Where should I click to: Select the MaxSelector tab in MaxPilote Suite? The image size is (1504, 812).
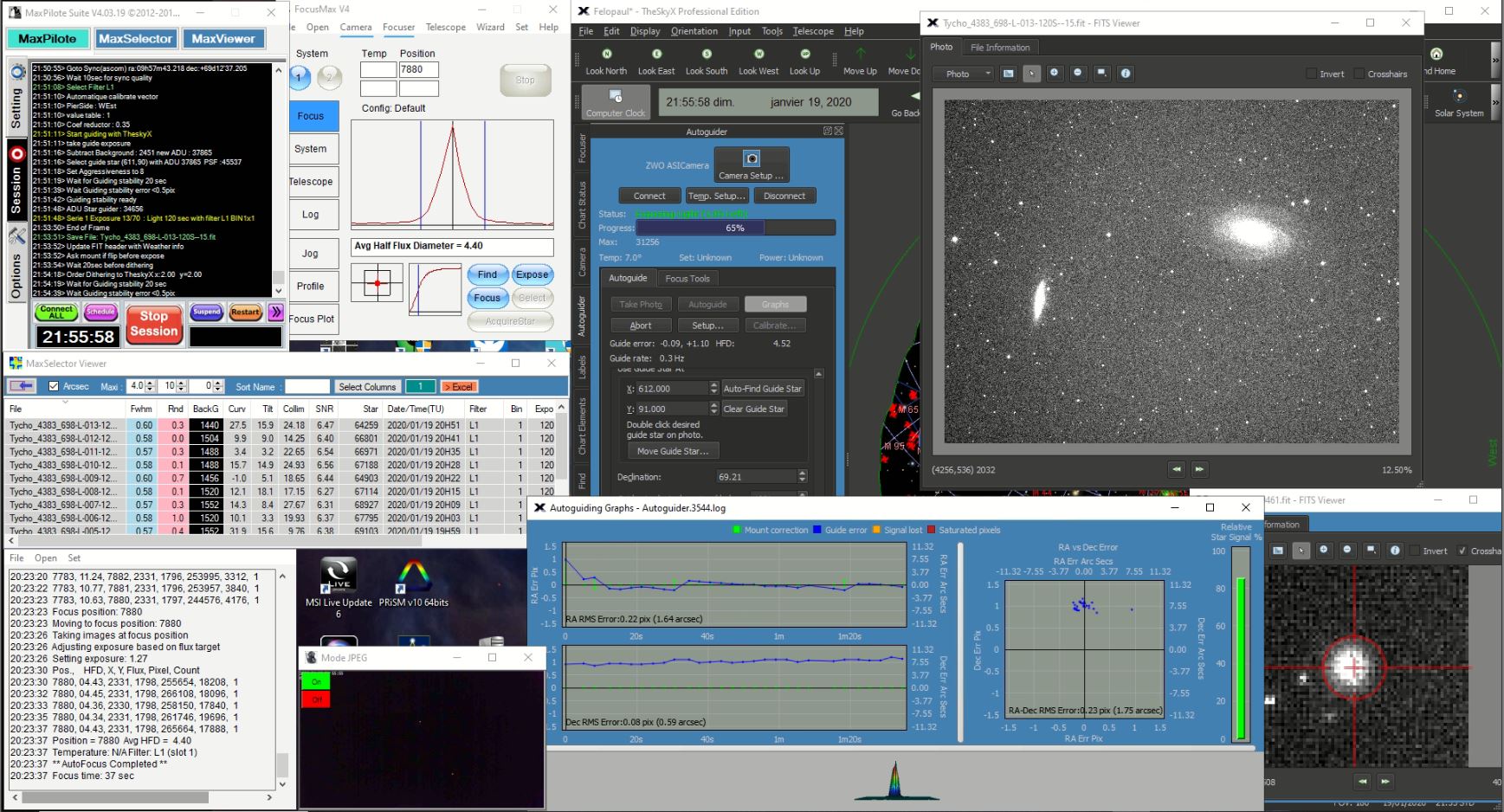click(136, 38)
